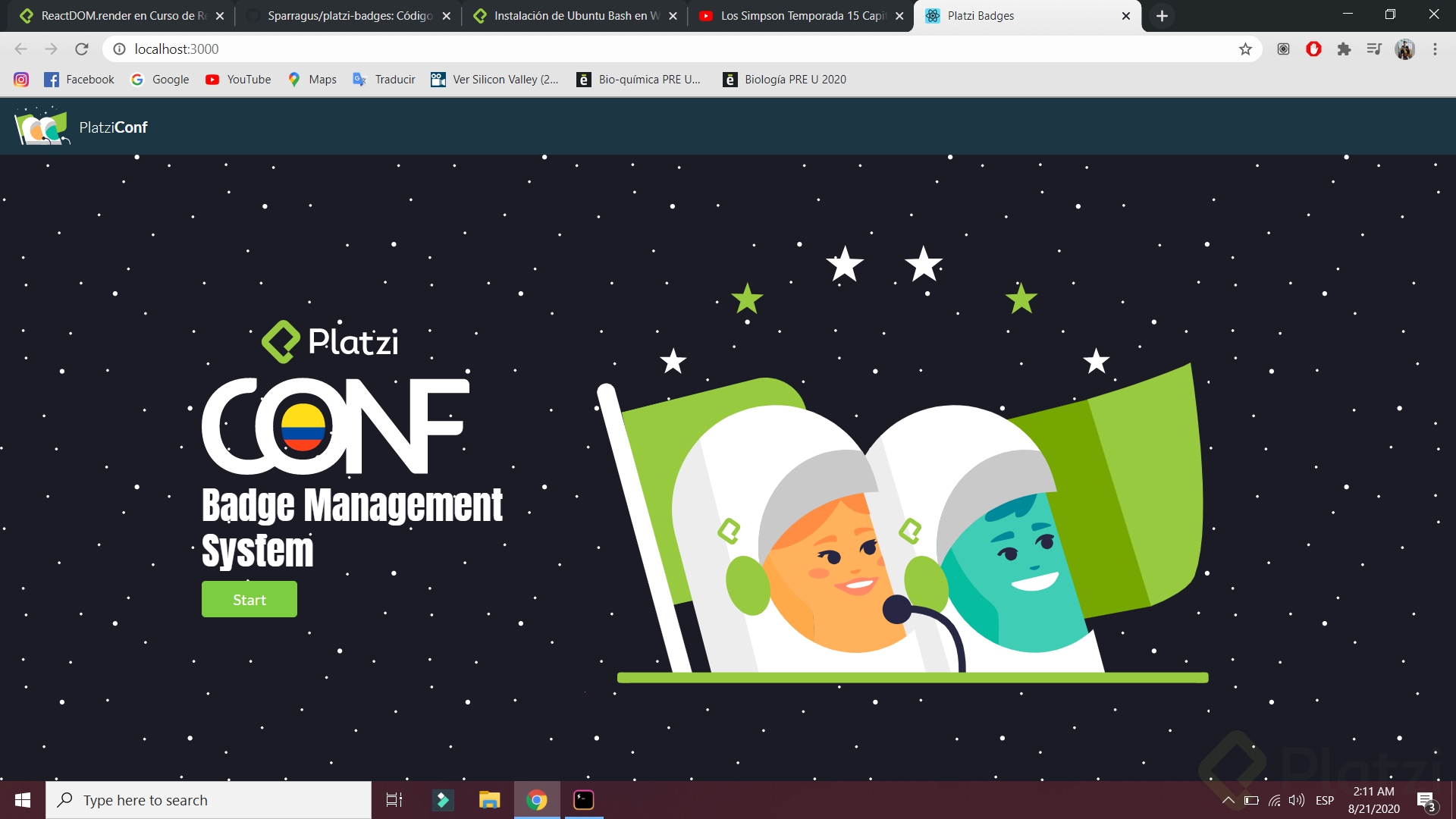Open the Chrome three-dot menu
Screen dimensions: 1456x819
click(1435, 49)
